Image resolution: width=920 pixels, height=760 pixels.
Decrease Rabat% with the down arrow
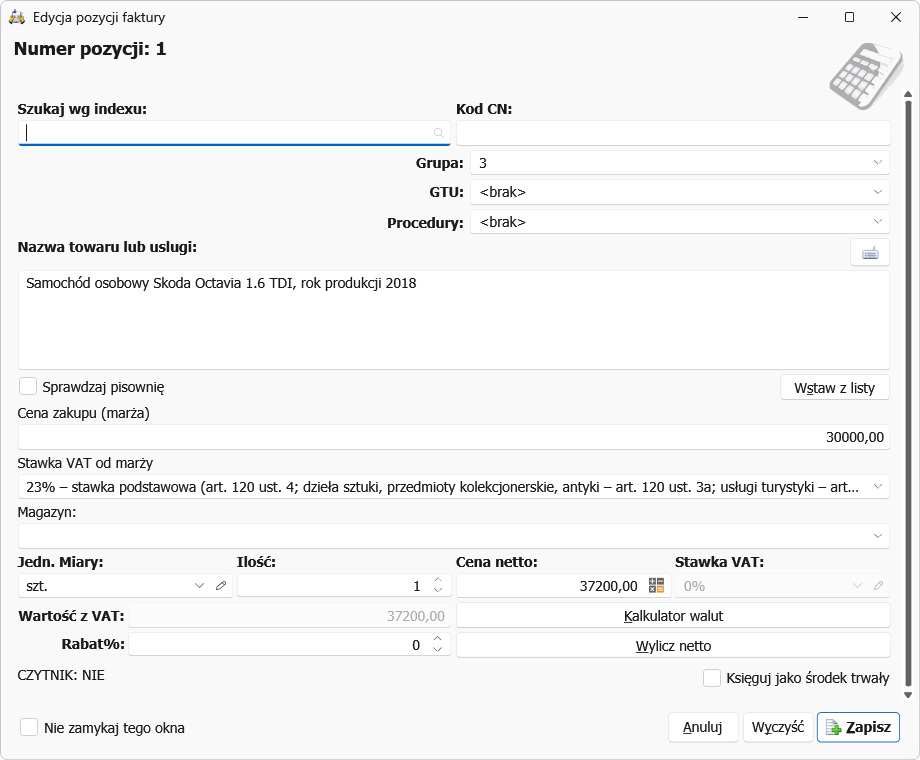tap(437, 649)
